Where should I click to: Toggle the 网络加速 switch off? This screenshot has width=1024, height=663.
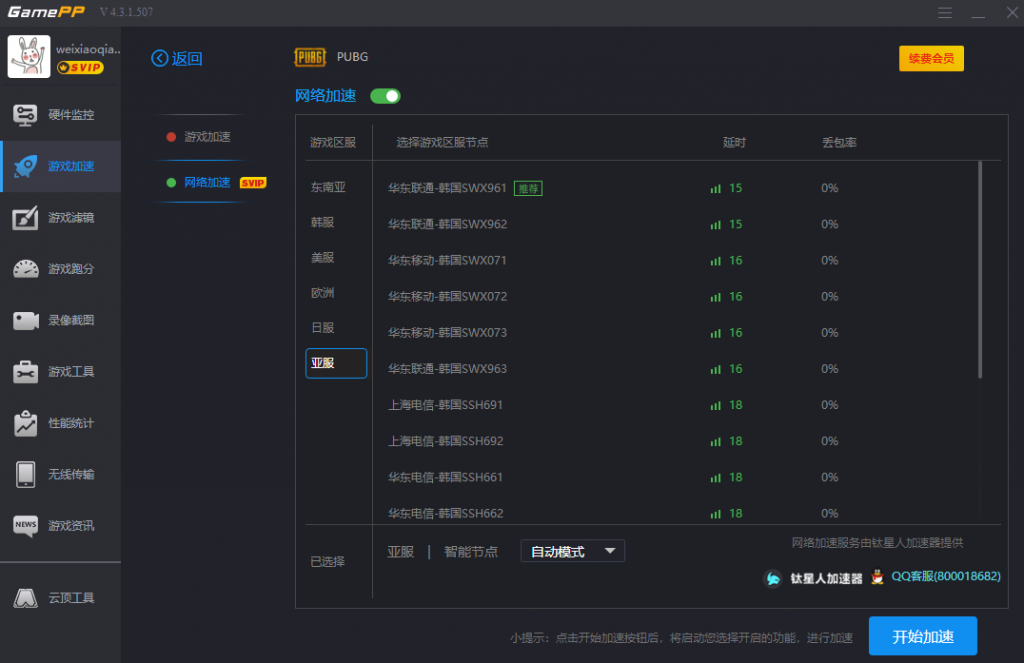385,96
